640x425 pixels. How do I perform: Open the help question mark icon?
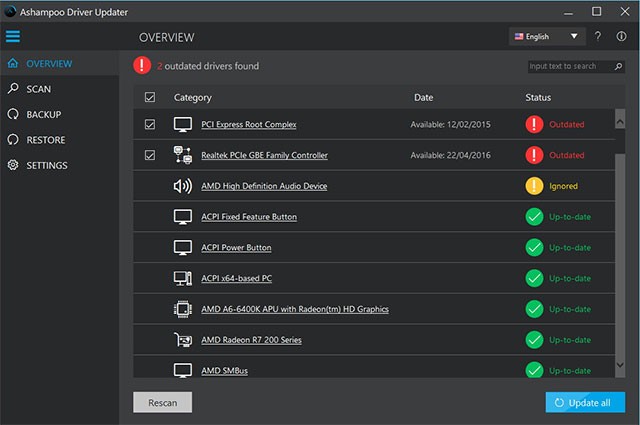coord(598,37)
